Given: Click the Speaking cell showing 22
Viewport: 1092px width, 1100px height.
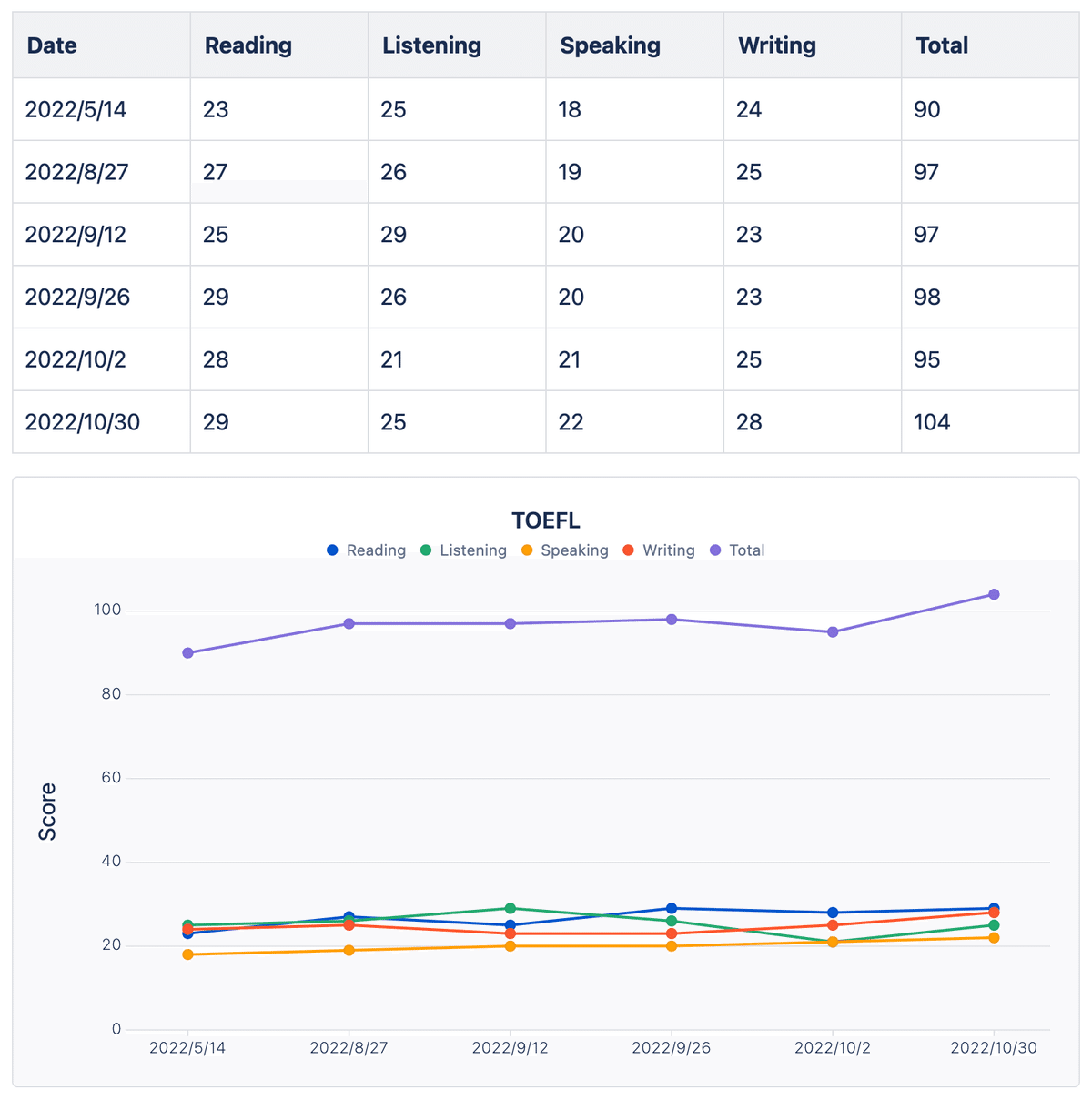Looking at the screenshot, I should point(635,422).
